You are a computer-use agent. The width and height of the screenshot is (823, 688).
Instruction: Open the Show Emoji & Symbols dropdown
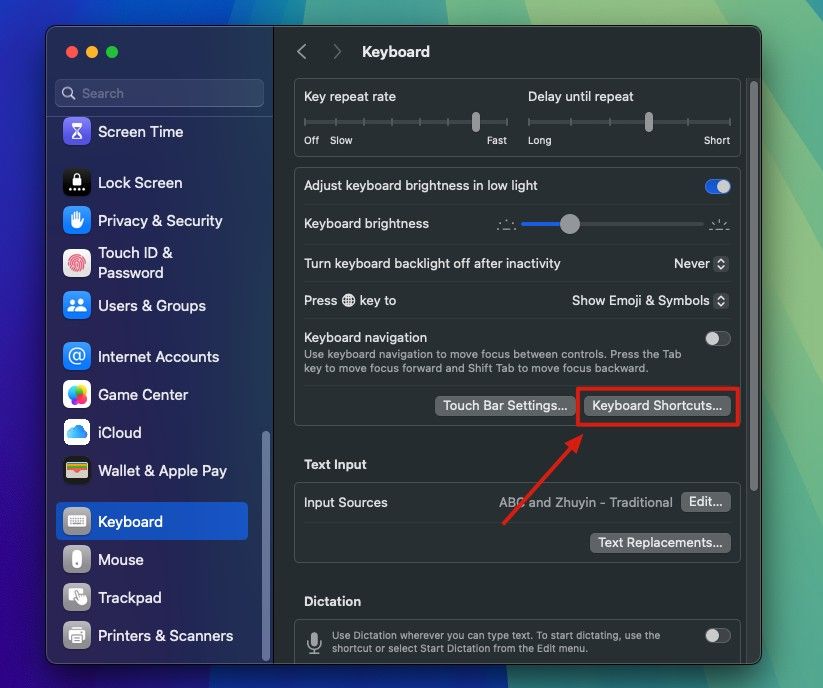pyautogui.click(x=650, y=301)
